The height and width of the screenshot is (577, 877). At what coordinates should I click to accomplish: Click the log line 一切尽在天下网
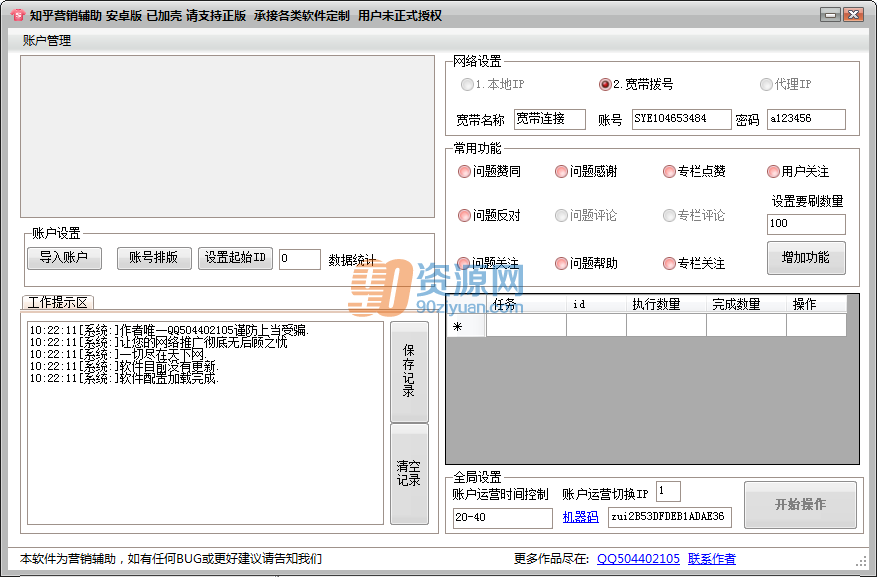click(x=118, y=354)
